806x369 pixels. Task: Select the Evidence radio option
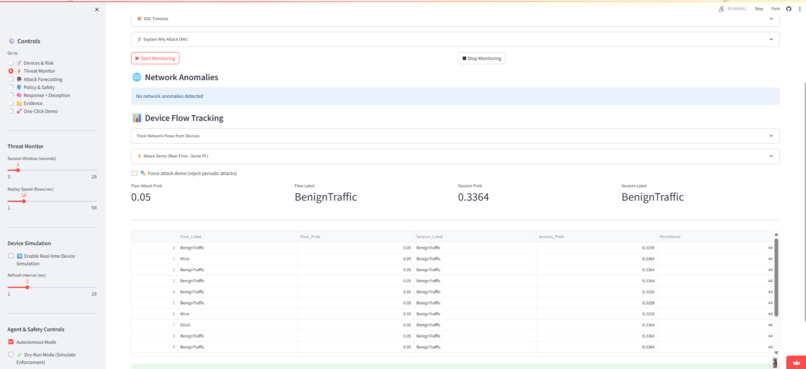[x=11, y=103]
